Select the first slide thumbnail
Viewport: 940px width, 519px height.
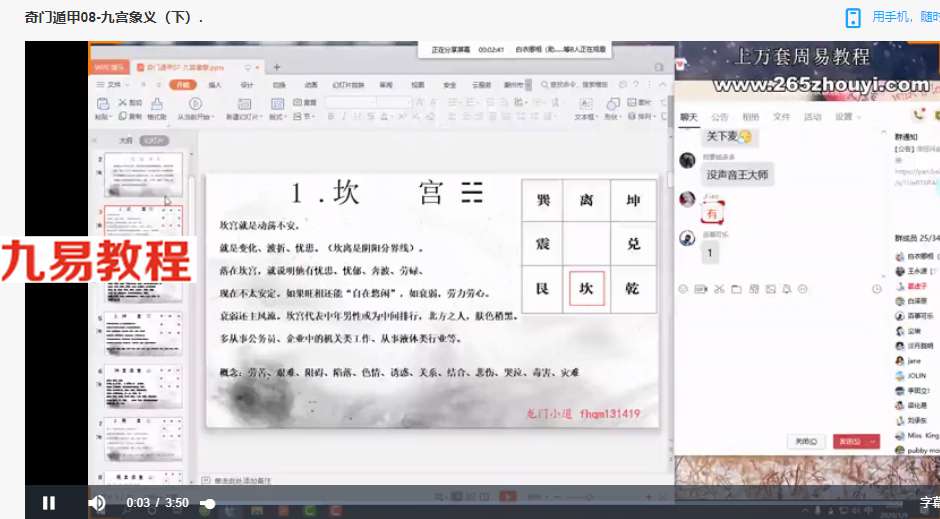(143, 173)
